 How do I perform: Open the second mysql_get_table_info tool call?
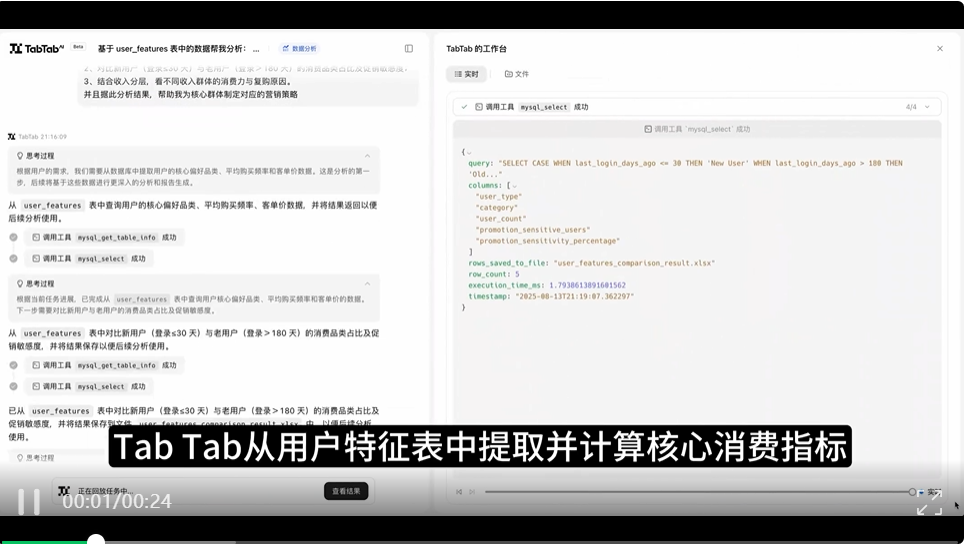(x=104, y=365)
